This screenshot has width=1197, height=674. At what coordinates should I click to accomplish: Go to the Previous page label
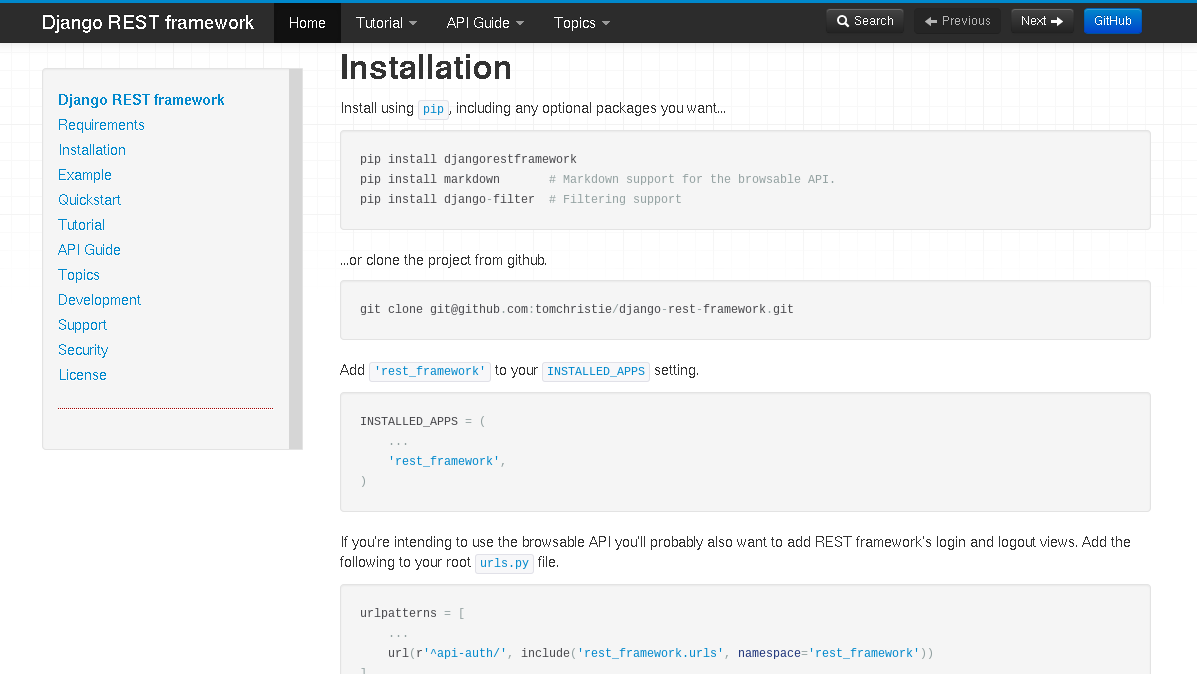click(966, 21)
